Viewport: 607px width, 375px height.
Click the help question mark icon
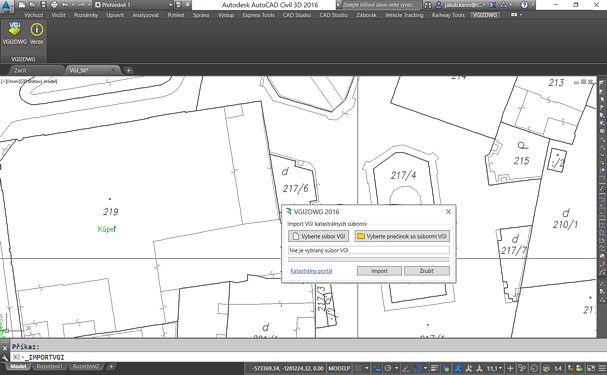tap(524, 5)
